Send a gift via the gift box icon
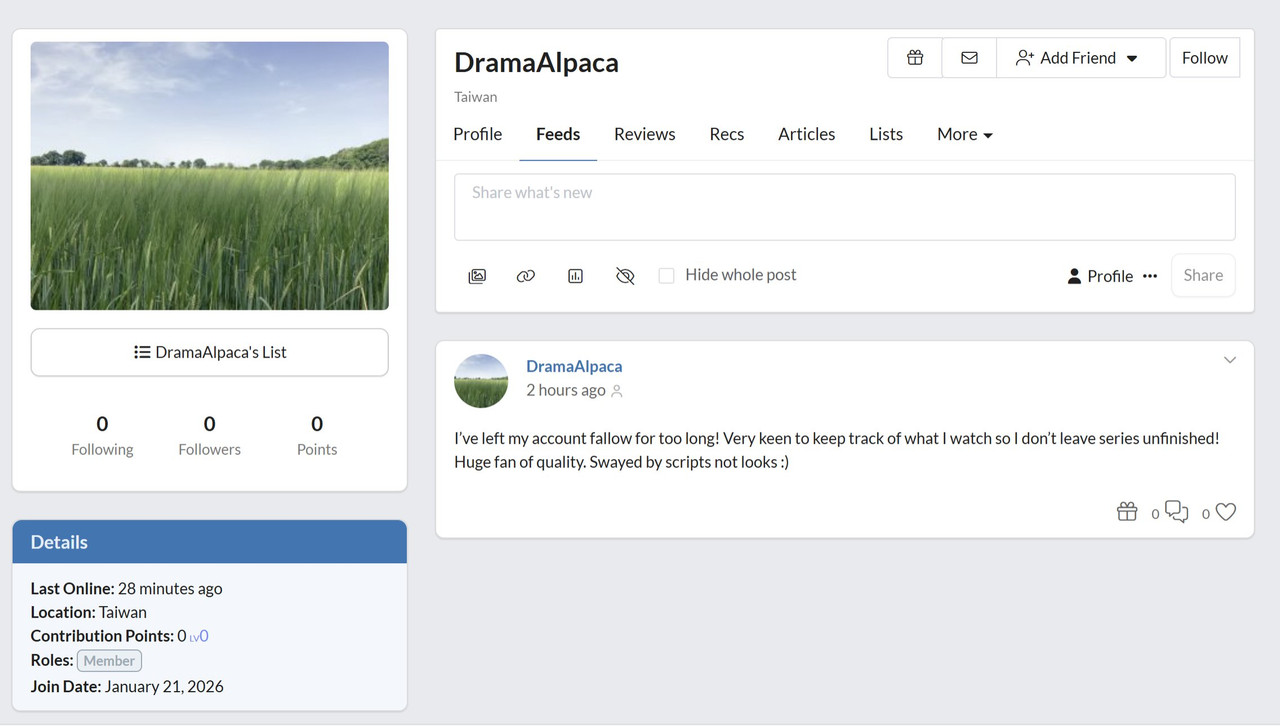 (915, 58)
